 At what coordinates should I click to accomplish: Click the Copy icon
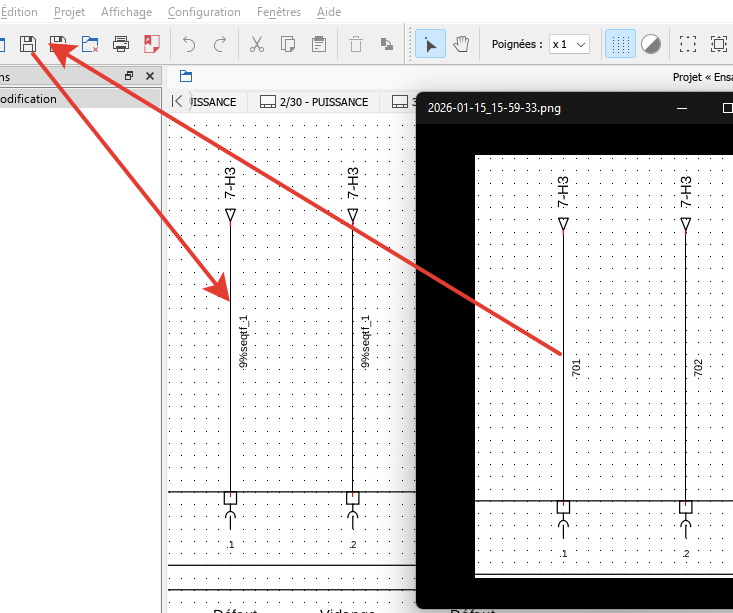click(x=288, y=44)
